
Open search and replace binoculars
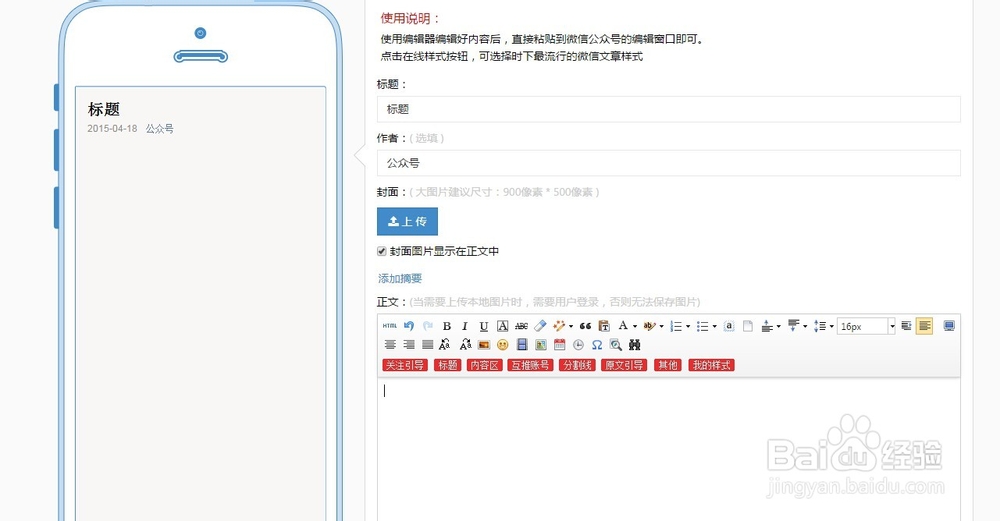635,345
